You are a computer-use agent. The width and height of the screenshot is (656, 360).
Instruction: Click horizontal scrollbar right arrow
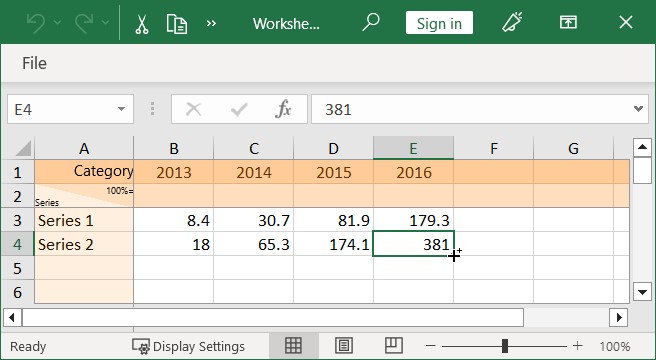pos(618,318)
